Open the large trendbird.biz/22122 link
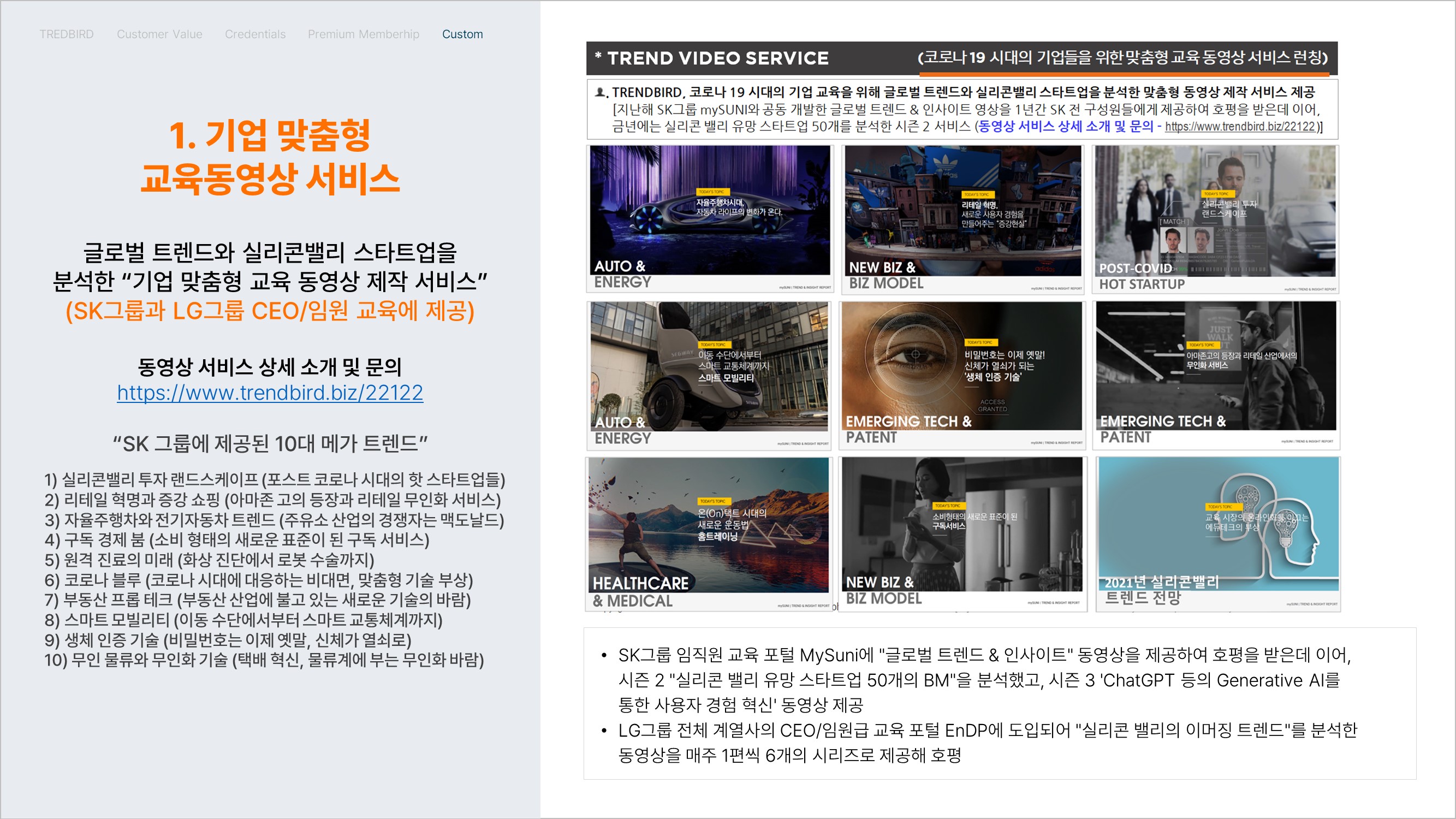The width and height of the screenshot is (1456, 819). 270,393
